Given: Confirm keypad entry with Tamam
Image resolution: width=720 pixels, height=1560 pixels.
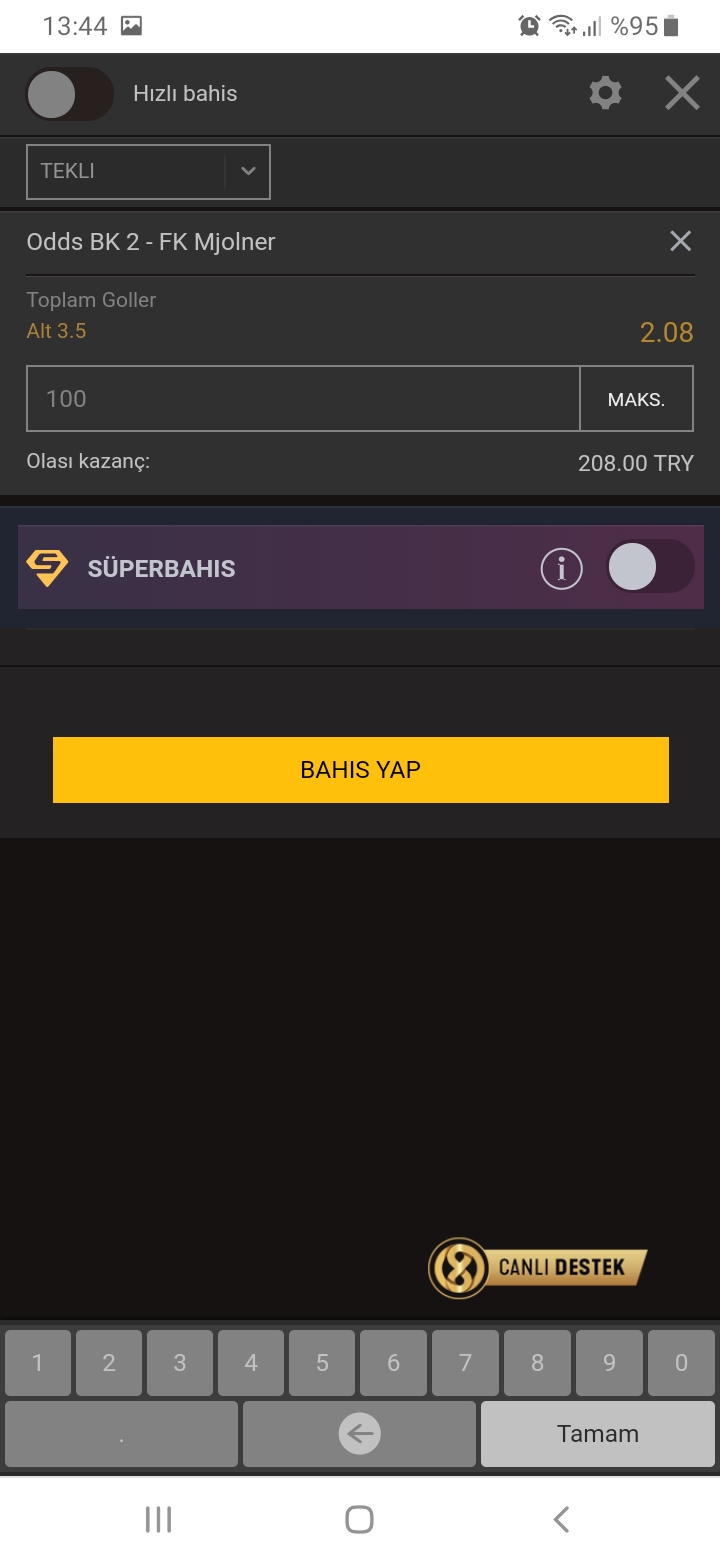Looking at the screenshot, I should (598, 1434).
